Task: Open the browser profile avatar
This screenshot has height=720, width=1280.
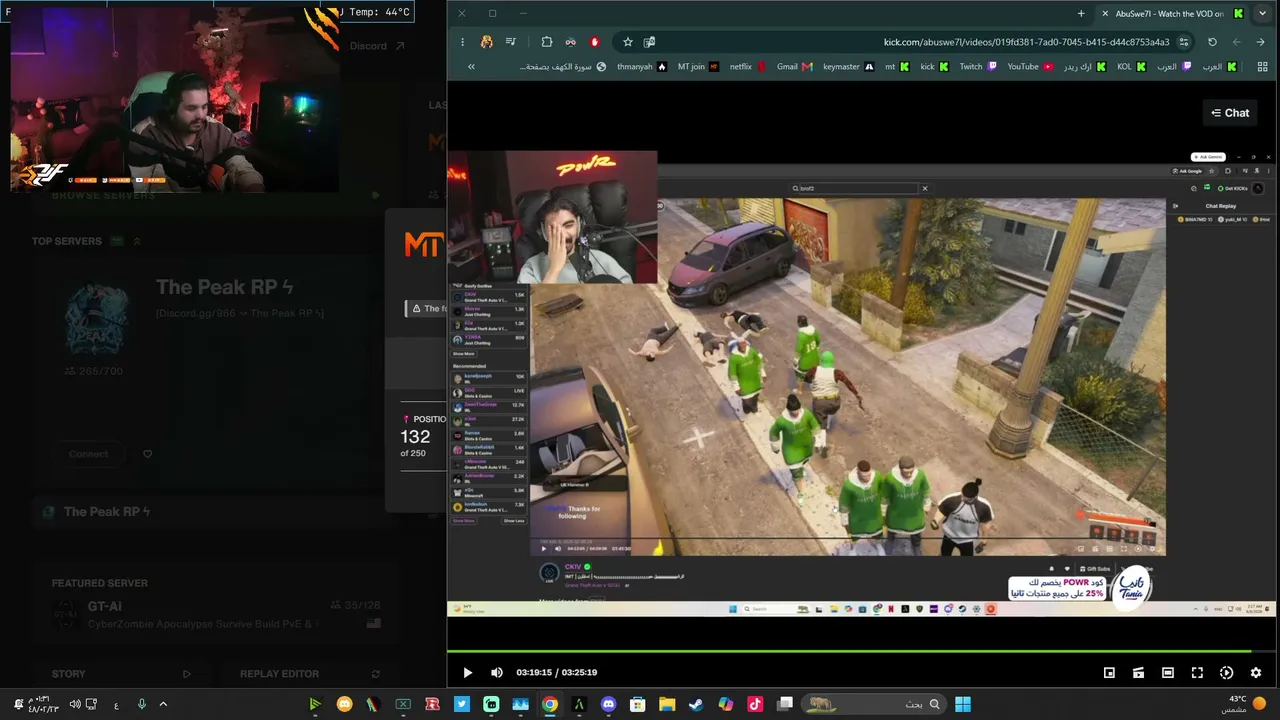Action: pos(487,42)
